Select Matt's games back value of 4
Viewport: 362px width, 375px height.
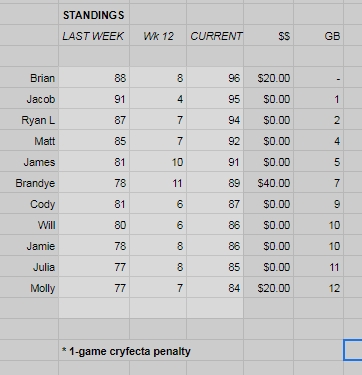click(x=318, y=141)
